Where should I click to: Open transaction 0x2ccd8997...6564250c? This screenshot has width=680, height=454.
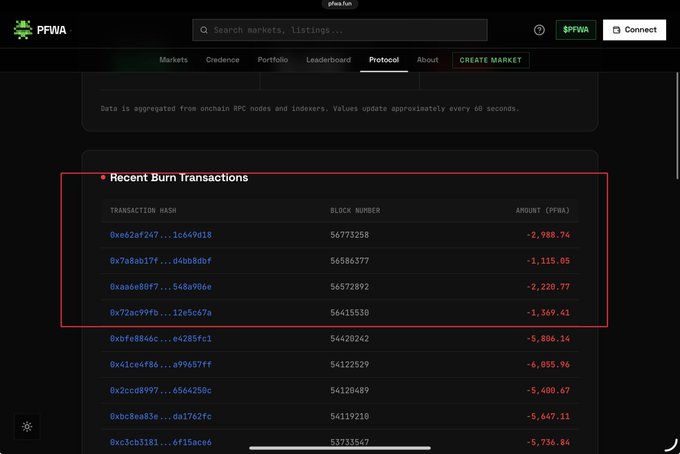[161, 390]
